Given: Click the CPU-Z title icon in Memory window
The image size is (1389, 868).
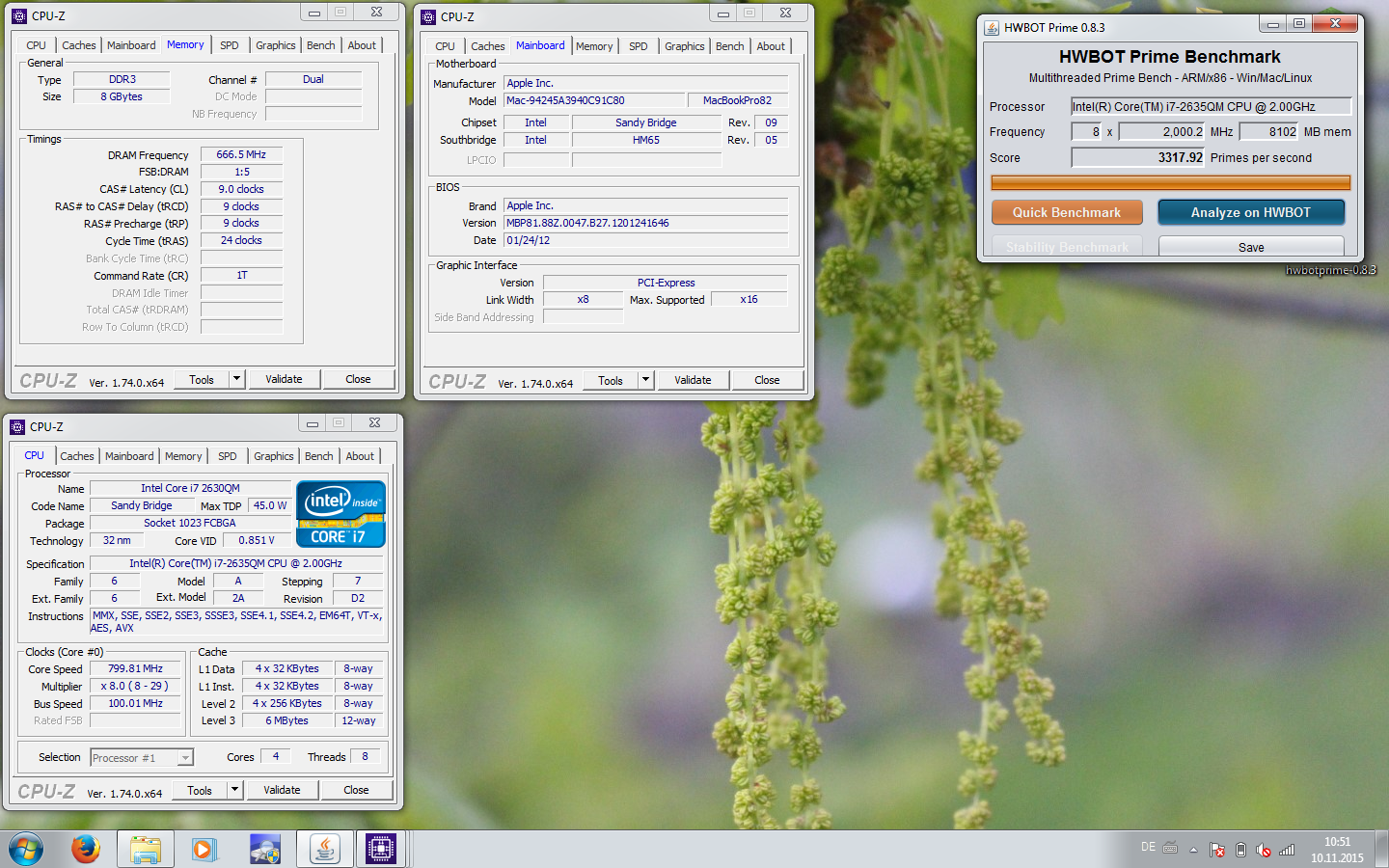Looking at the screenshot, I should point(19,15).
